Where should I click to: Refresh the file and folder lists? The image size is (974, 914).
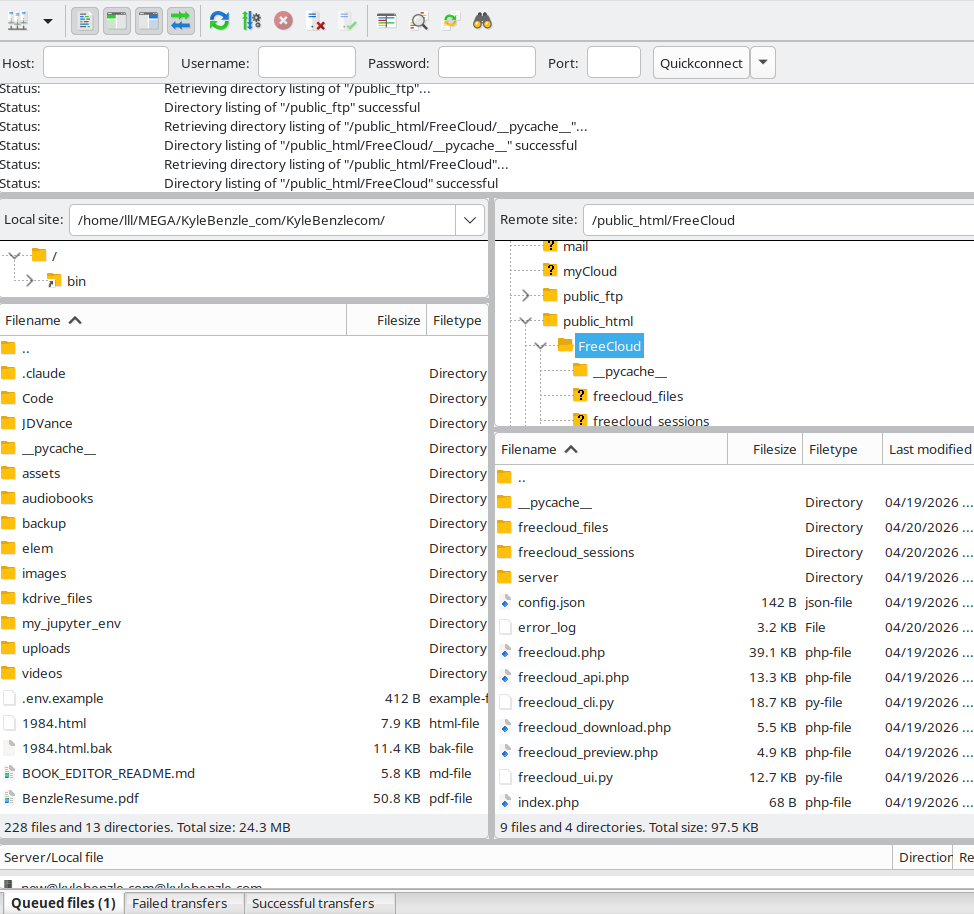218,20
